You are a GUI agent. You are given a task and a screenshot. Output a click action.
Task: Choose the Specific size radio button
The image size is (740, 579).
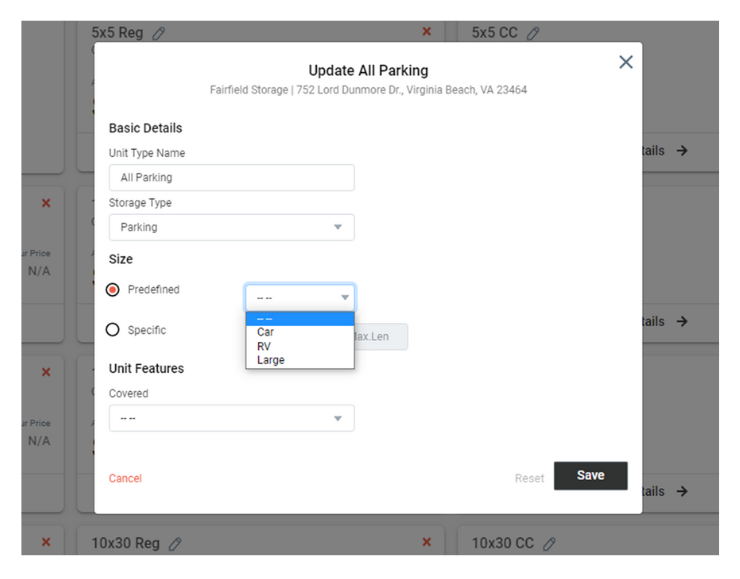coord(113,330)
